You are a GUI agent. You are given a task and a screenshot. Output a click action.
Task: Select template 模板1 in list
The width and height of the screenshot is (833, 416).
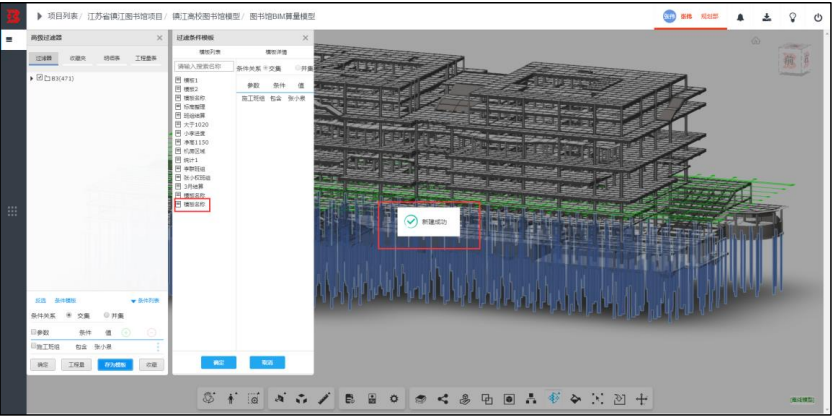pos(191,80)
